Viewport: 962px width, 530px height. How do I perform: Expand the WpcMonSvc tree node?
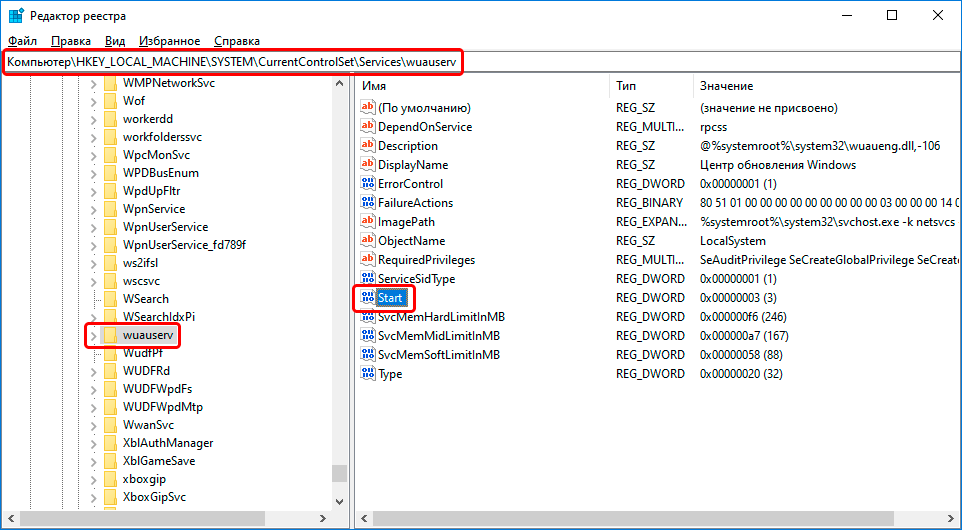tap(93, 155)
